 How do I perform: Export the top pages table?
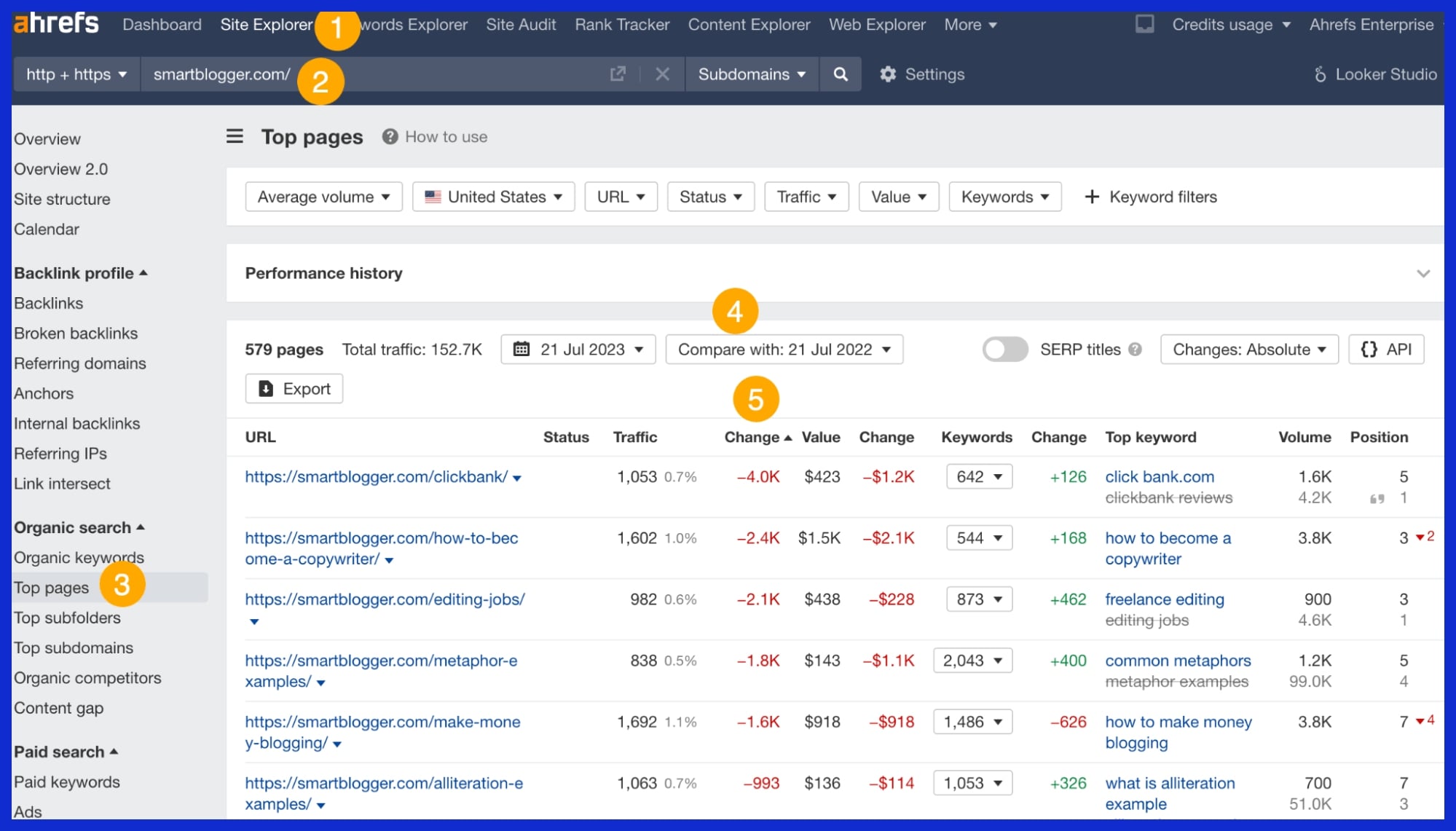click(294, 389)
